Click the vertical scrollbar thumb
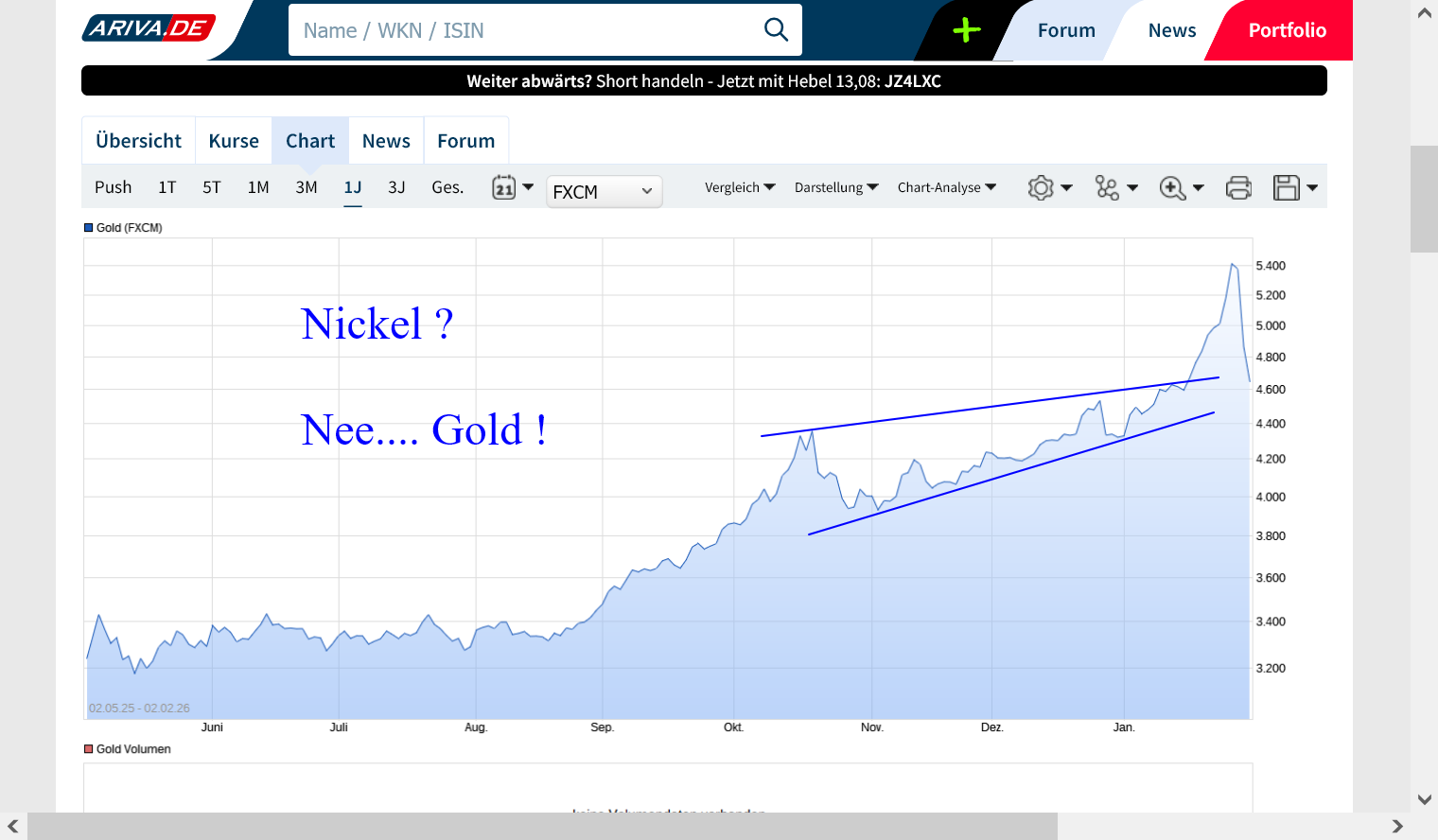The width and height of the screenshot is (1438, 840). (x=1424, y=199)
